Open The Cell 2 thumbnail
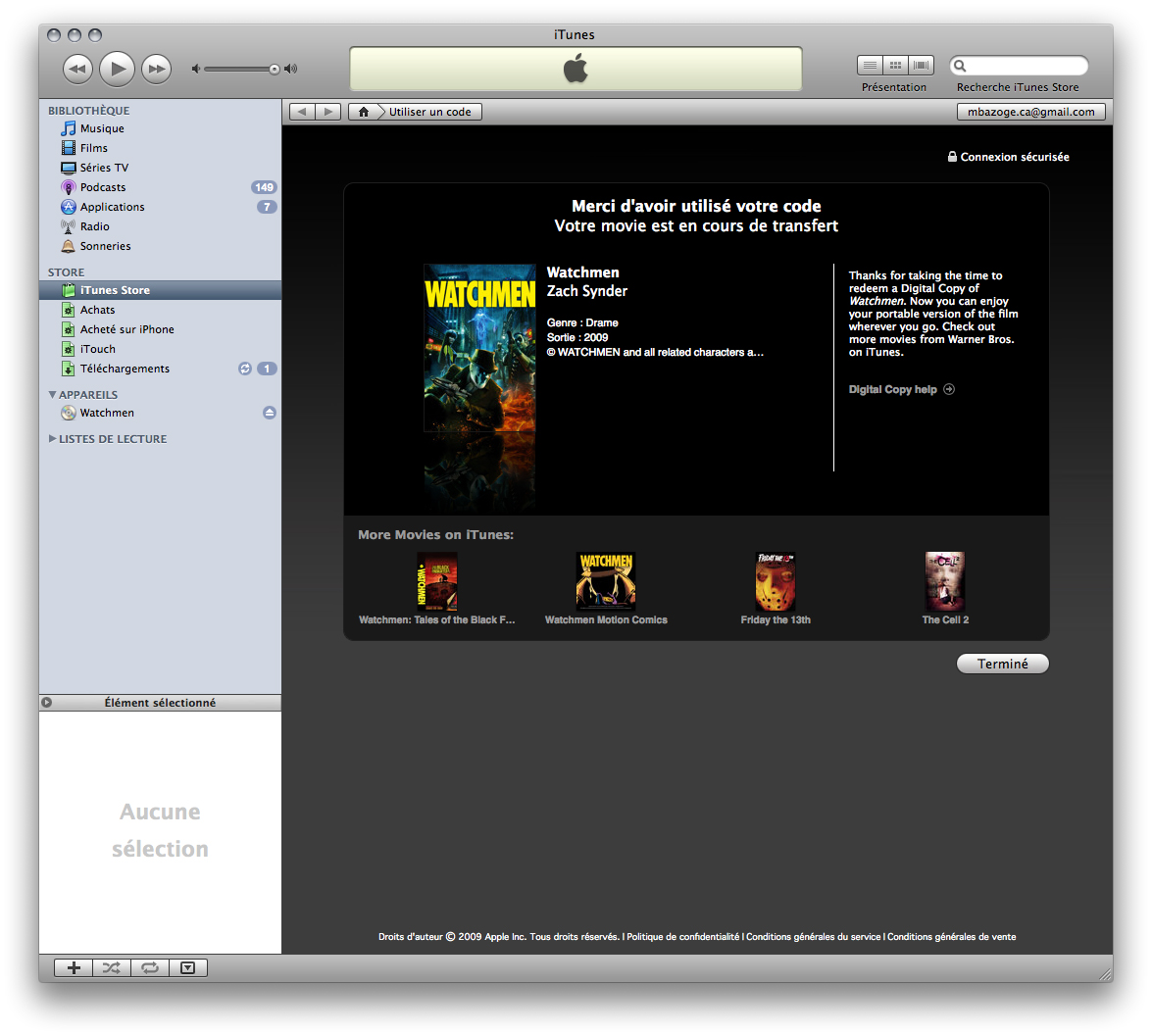The image size is (1152, 1036). point(945,581)
